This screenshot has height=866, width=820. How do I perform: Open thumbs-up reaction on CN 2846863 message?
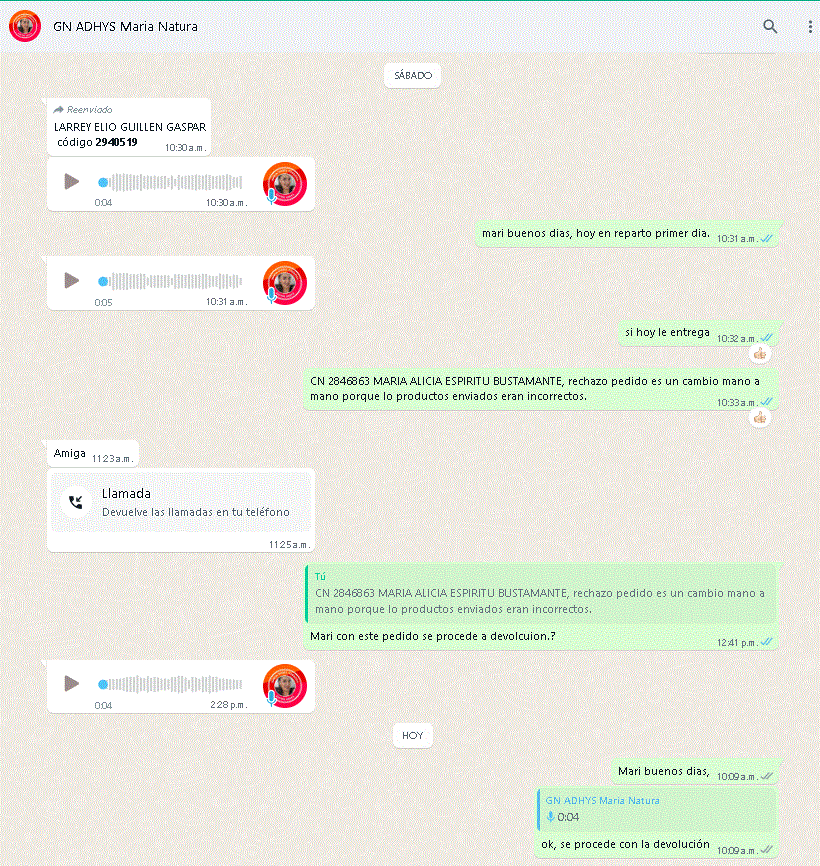click(x=760, y=418)
